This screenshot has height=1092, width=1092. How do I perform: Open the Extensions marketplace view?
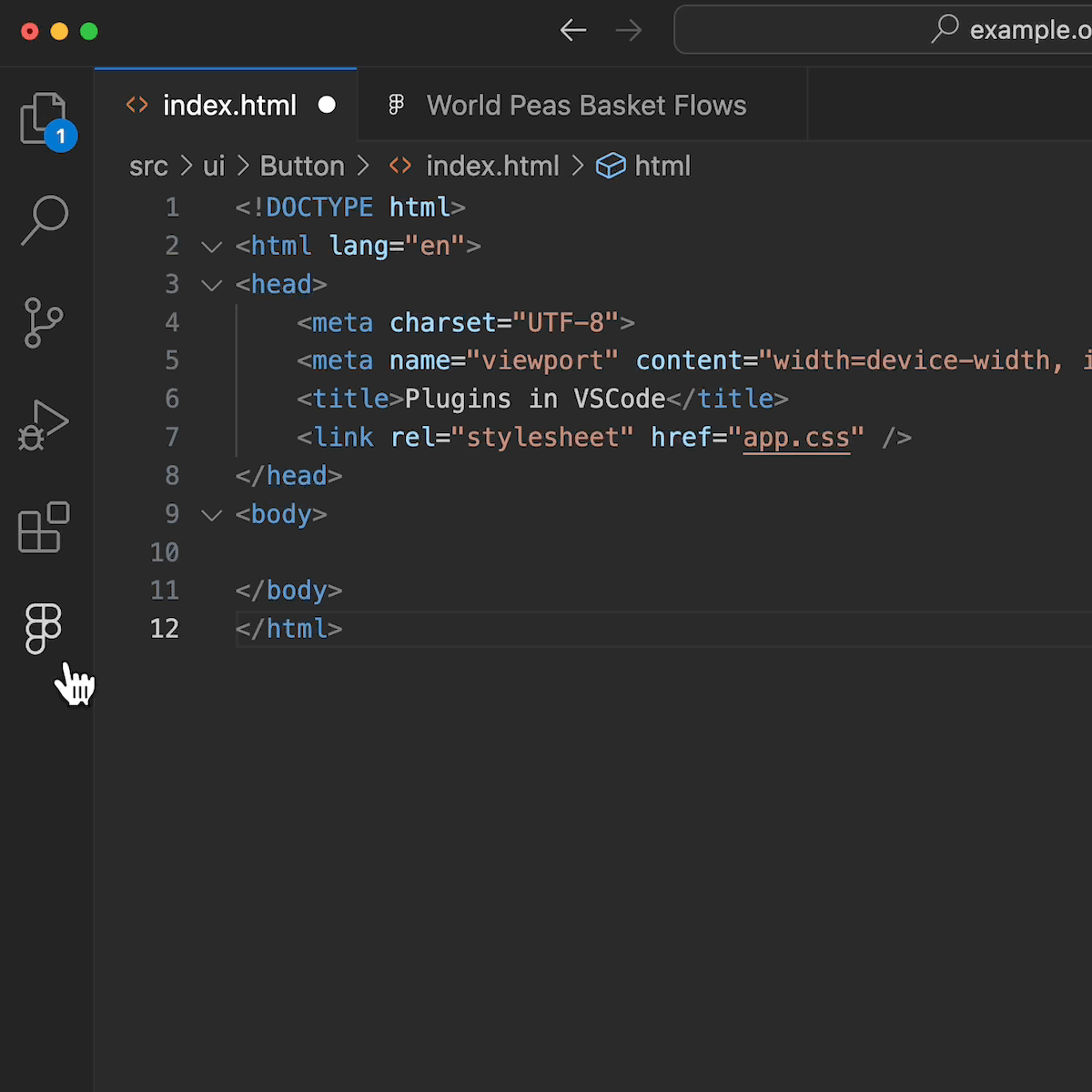(43, 528)
